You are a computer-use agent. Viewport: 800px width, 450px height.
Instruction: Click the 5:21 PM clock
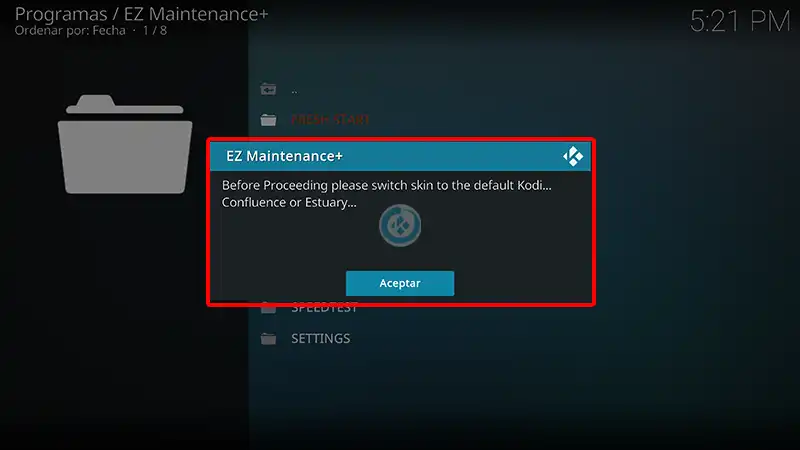(x=740, y=21)
